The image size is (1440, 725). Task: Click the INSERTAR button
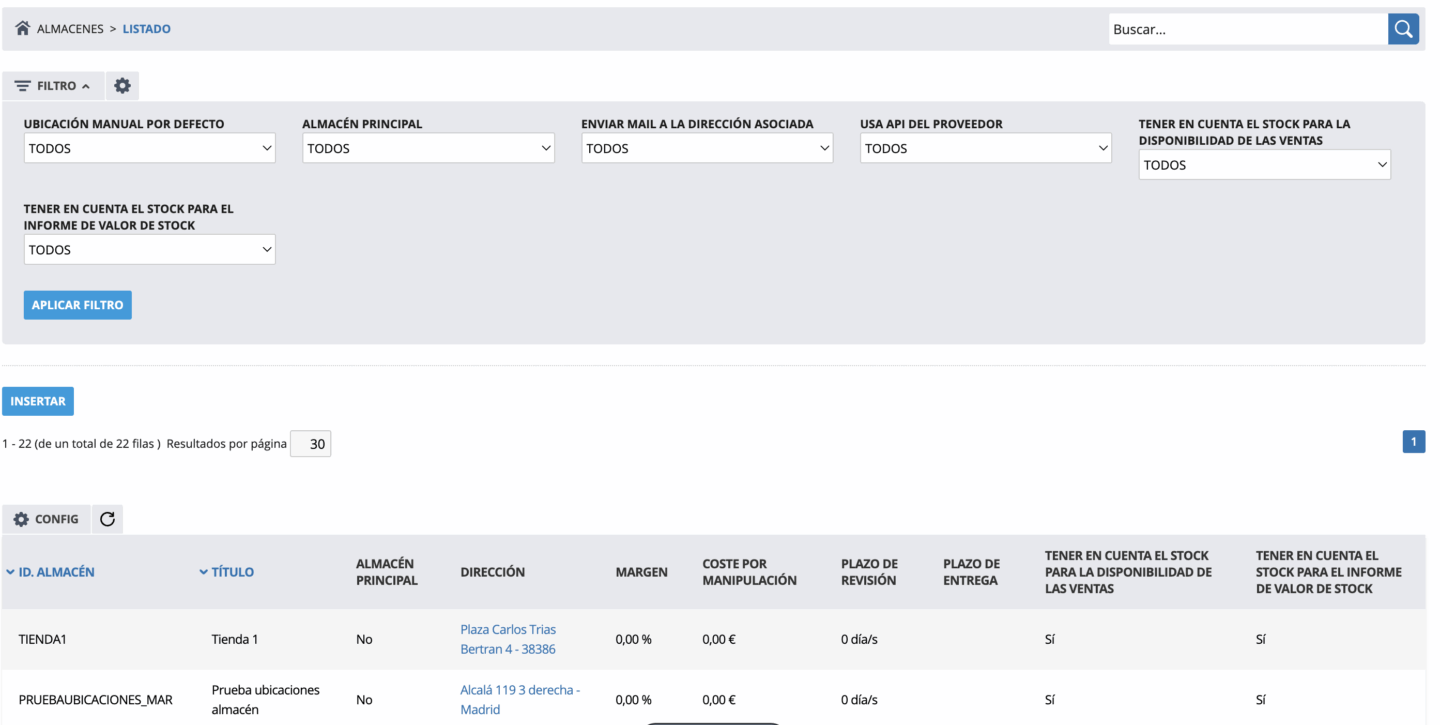[38, 401]
